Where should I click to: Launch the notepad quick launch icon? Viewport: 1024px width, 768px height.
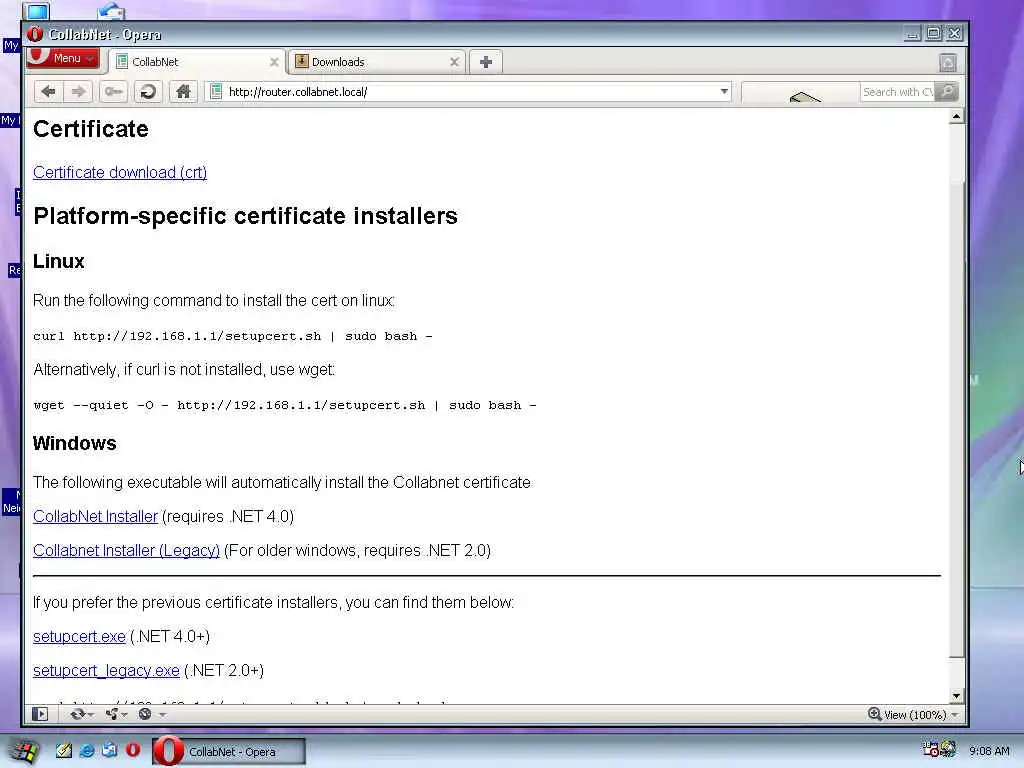click(63, 751)
